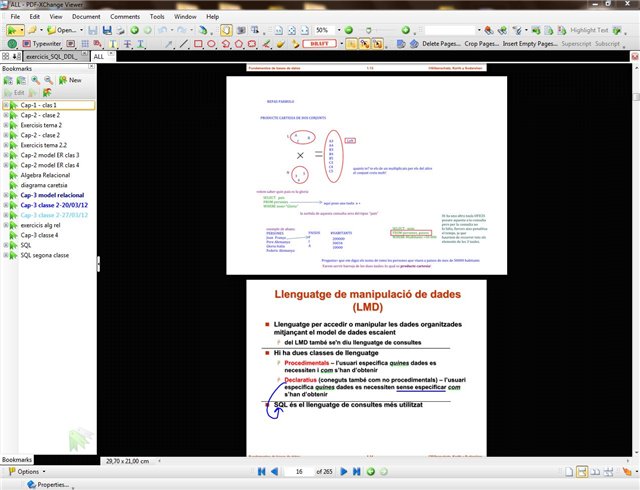Click the page number input field
This screenshot has width=640, height=490.
pyautogui.click(x=299, y=472)
